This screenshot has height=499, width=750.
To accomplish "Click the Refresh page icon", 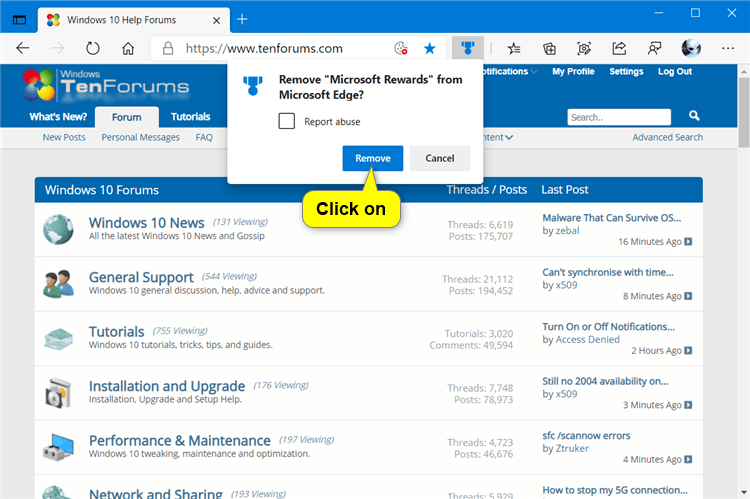I will [93, 48].
